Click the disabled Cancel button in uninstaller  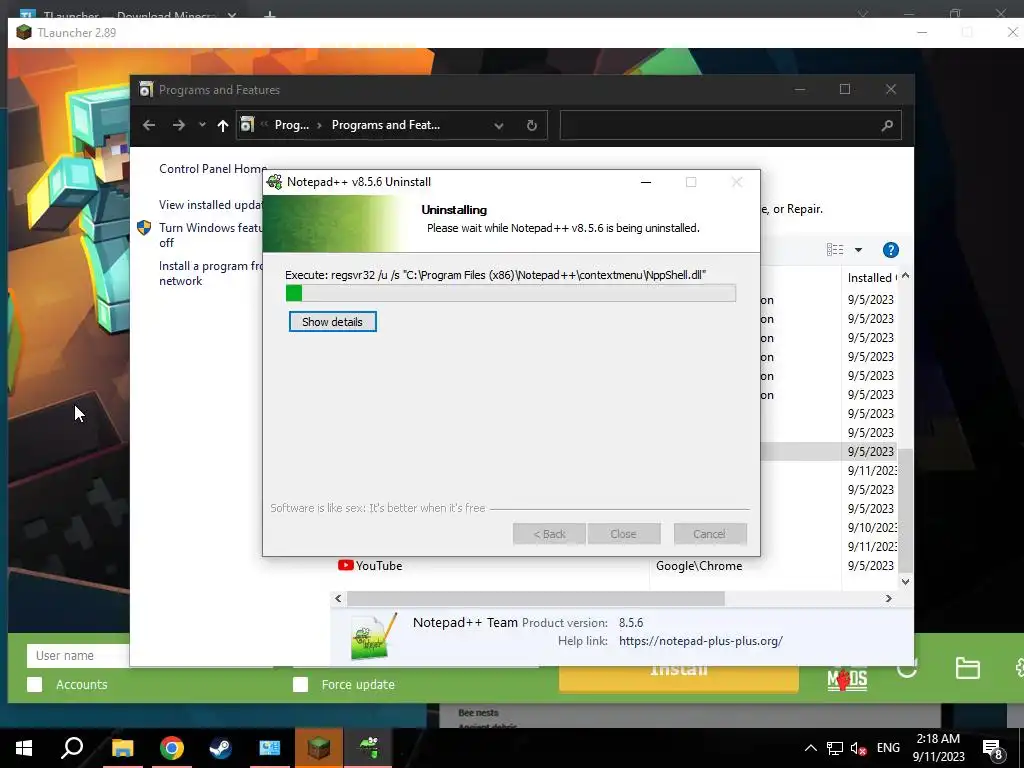(709, 534)
